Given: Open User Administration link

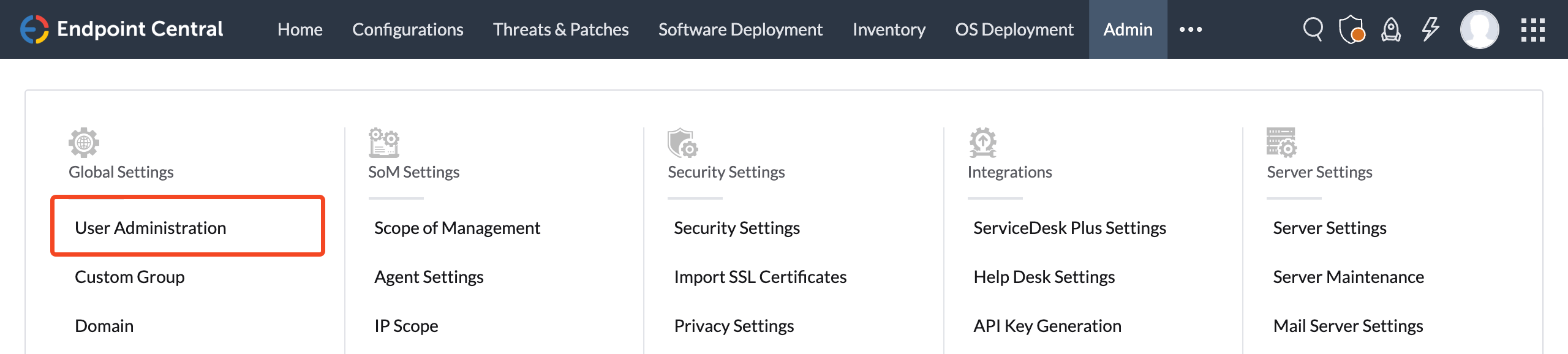Looking at the screenshot, I should [151, 228].
